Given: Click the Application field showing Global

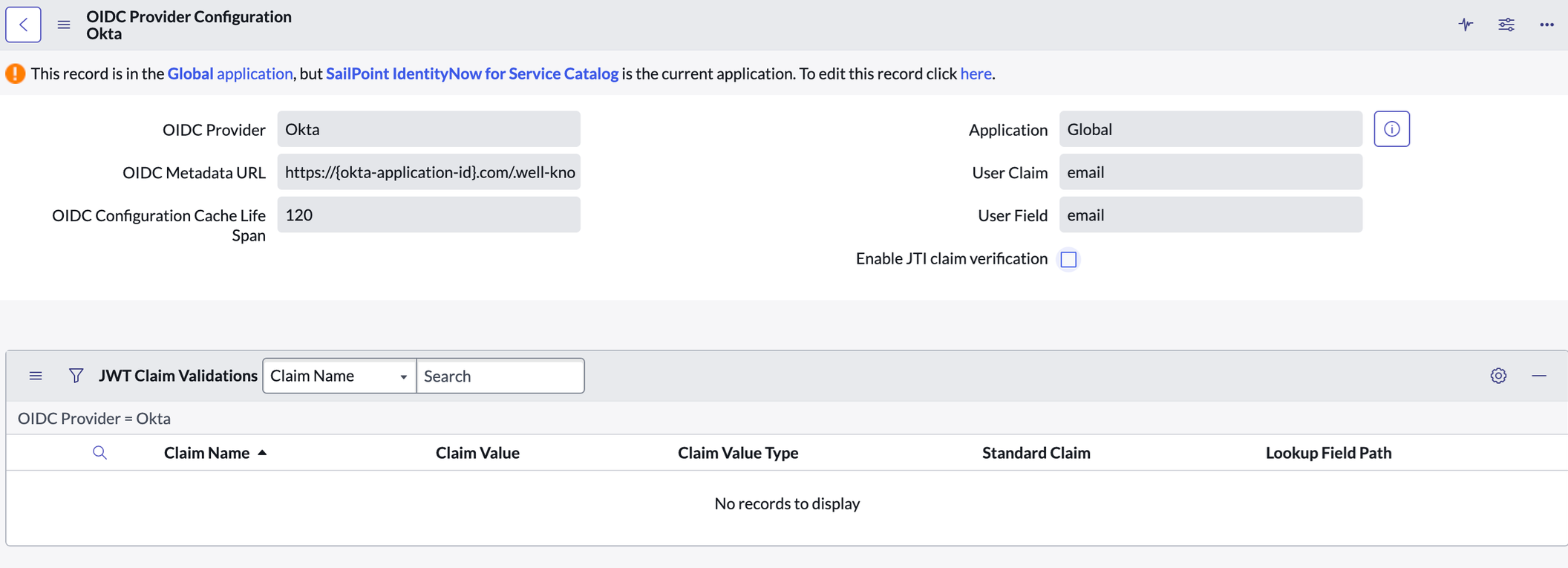Looking at the screenshot, I should coord(1211,129).
